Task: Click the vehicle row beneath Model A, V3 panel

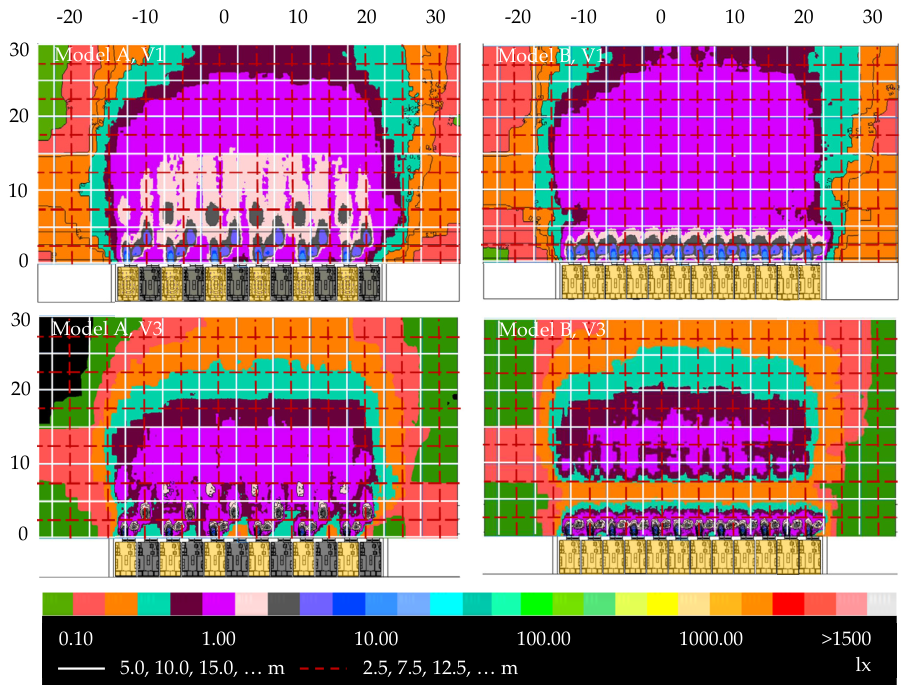Action: 249,557
